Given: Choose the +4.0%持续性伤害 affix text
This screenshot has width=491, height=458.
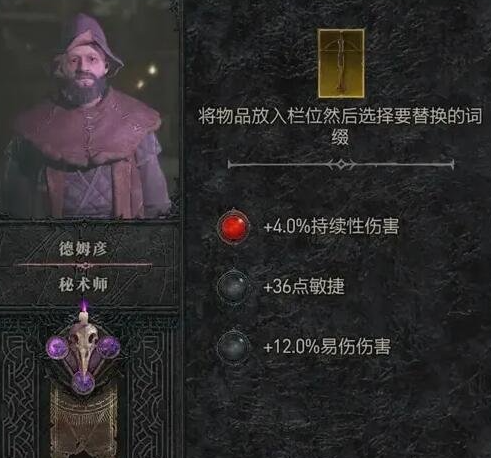Looking at the screenshot, I should click(x=331, y=227).
